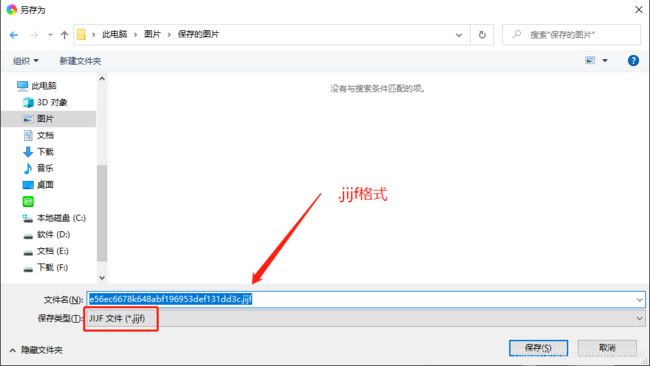Select 图片 in the address path

coord(152,34)
